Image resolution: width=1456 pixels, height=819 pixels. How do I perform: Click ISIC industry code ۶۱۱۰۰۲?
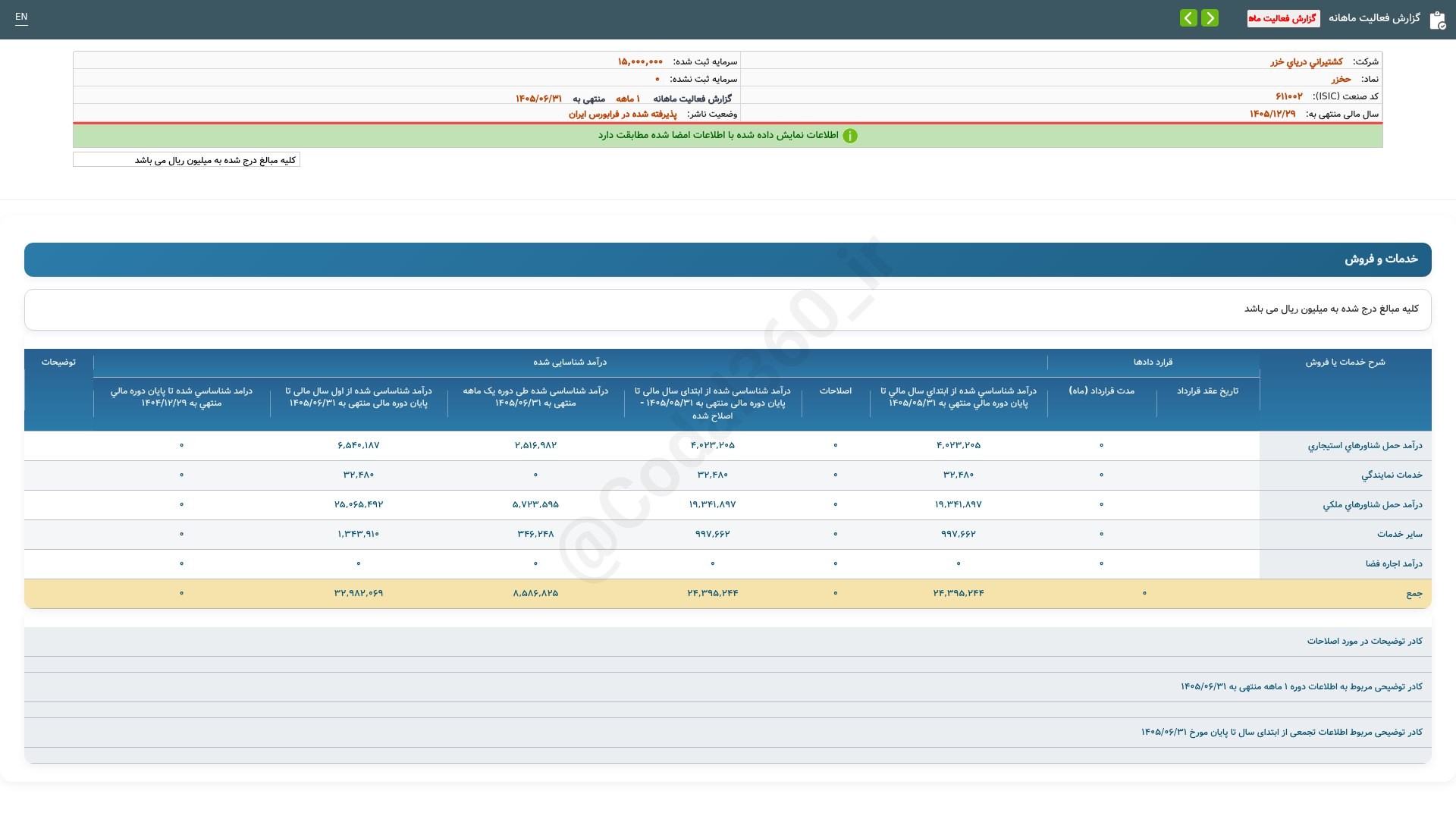tap(1288, 96)
